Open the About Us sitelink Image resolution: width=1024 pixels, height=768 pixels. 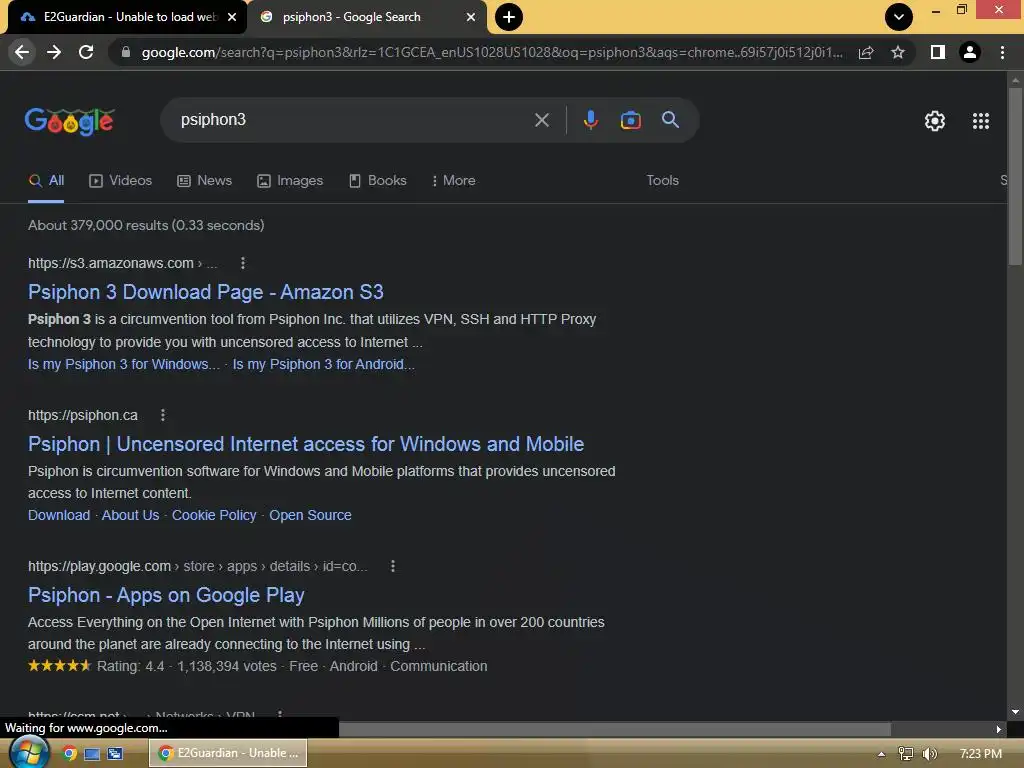coord(131,515)
